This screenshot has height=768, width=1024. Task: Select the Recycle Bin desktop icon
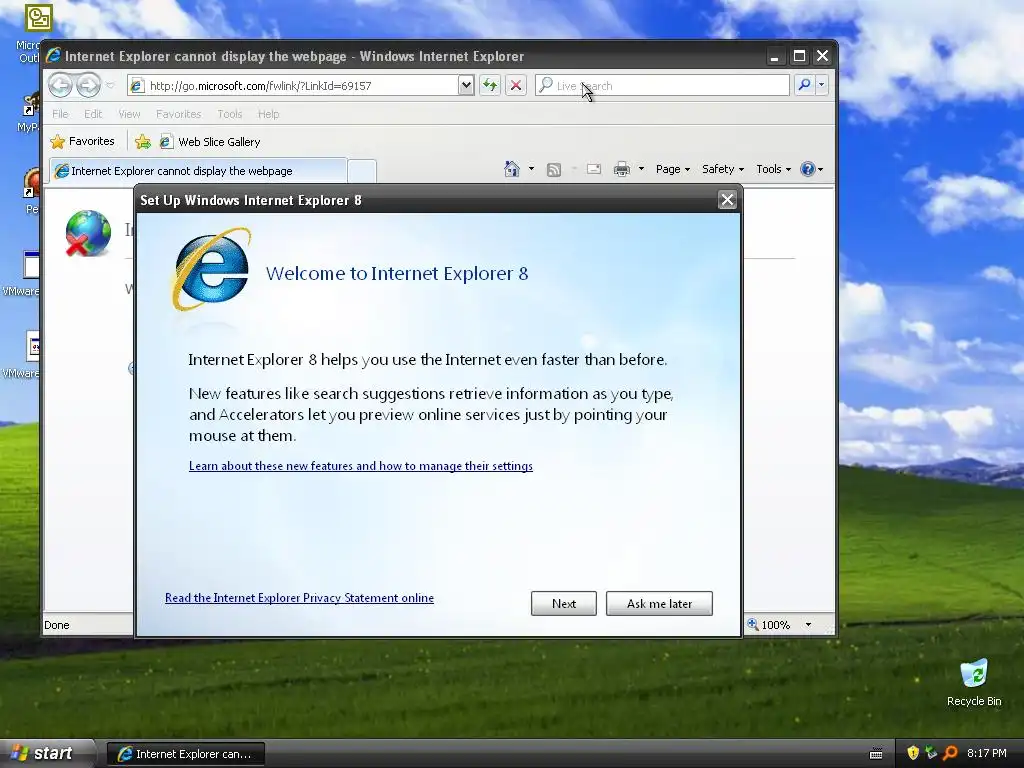[x=974, y=683]
